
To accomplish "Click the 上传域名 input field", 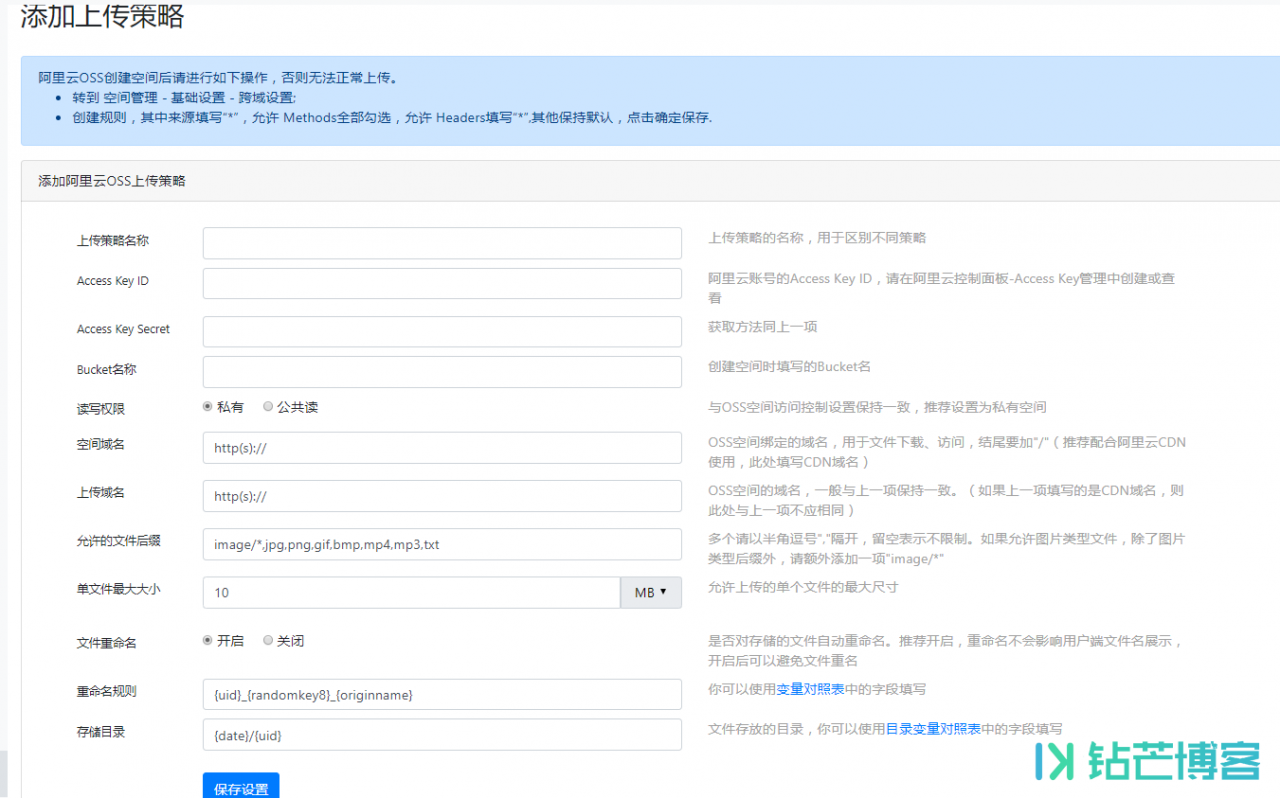I will tap(442, 496).
